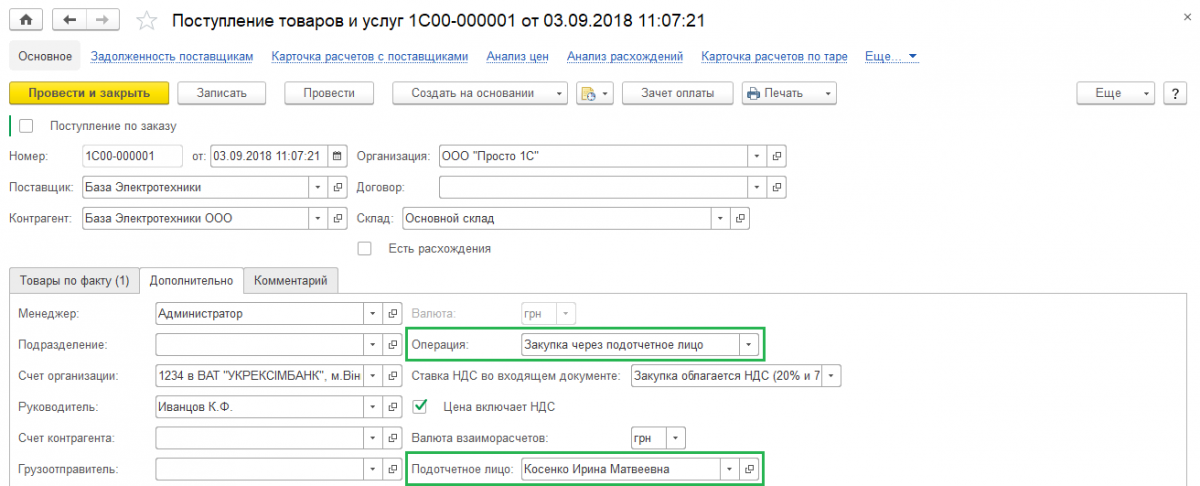Open the Счет организации record icon

[392, 376]
